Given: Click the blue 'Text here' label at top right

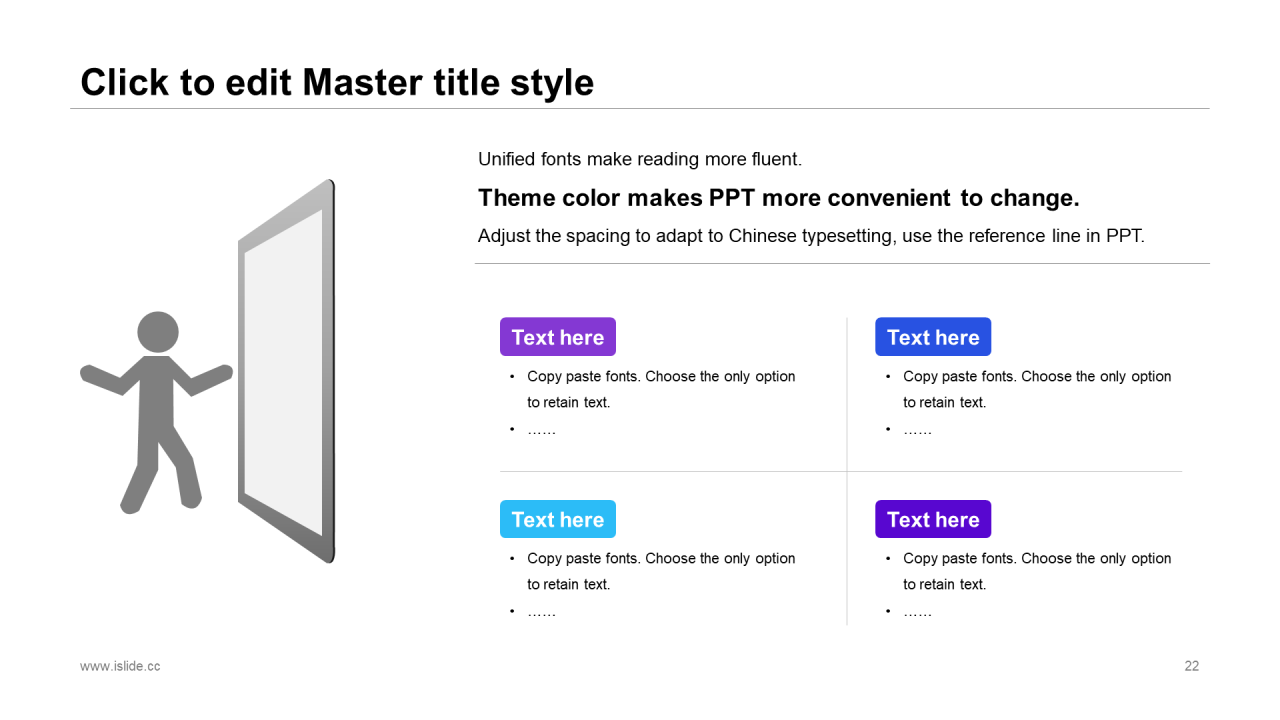Looking at the screenshot, I should tap(933, 337).
